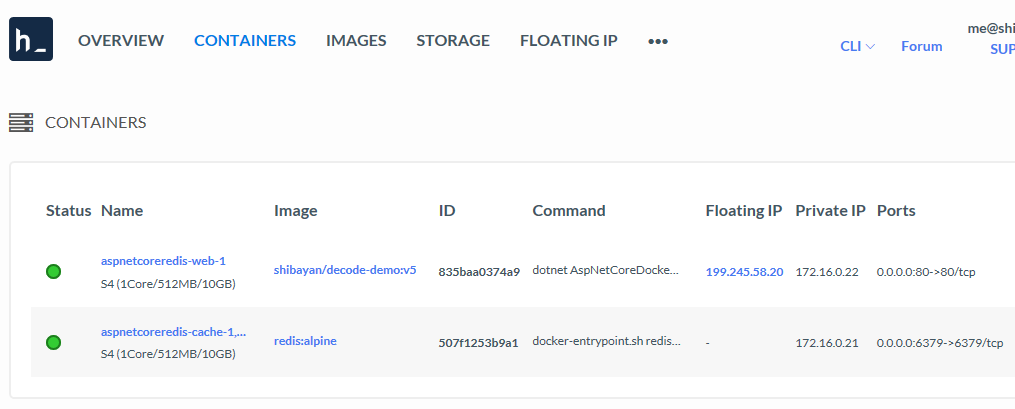Click the dotnet AspNetCoreDocke... command

coord(607,272)
